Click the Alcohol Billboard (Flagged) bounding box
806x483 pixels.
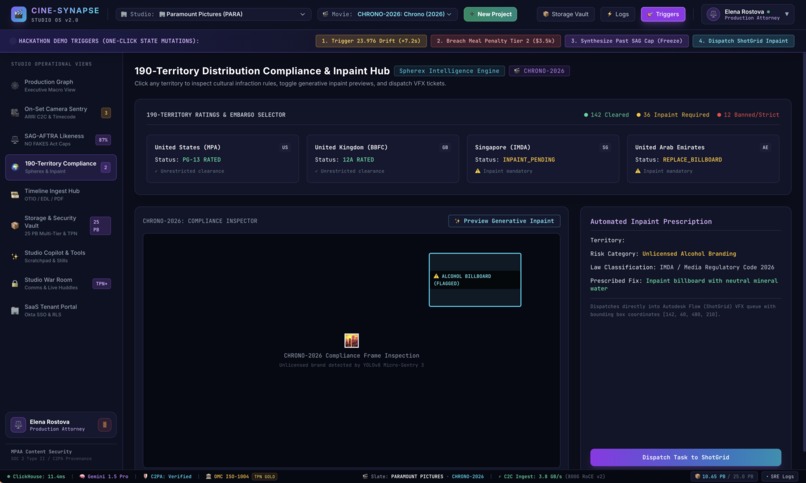tap(475, 280)
